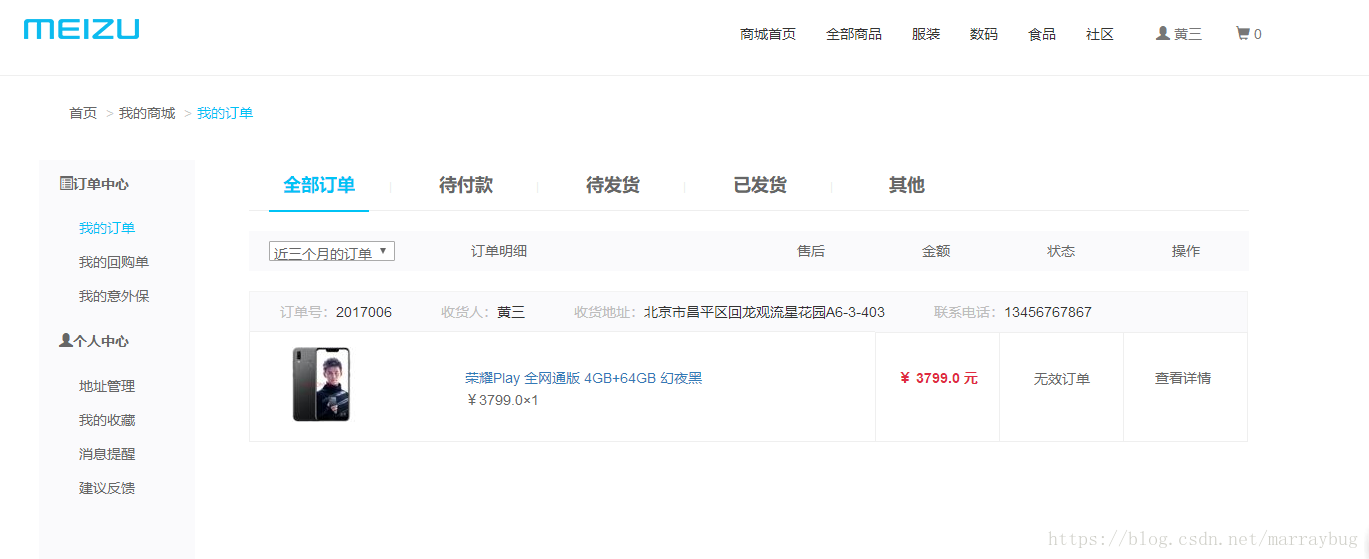Switch to the 其他 tab
The height and width of the screenshot is (559, 1369).
[907, 185]
